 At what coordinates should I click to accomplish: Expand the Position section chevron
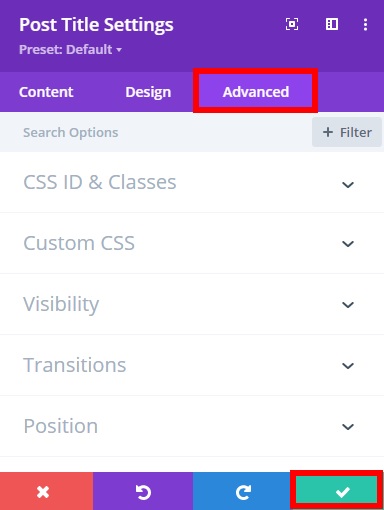click(348, 427)
